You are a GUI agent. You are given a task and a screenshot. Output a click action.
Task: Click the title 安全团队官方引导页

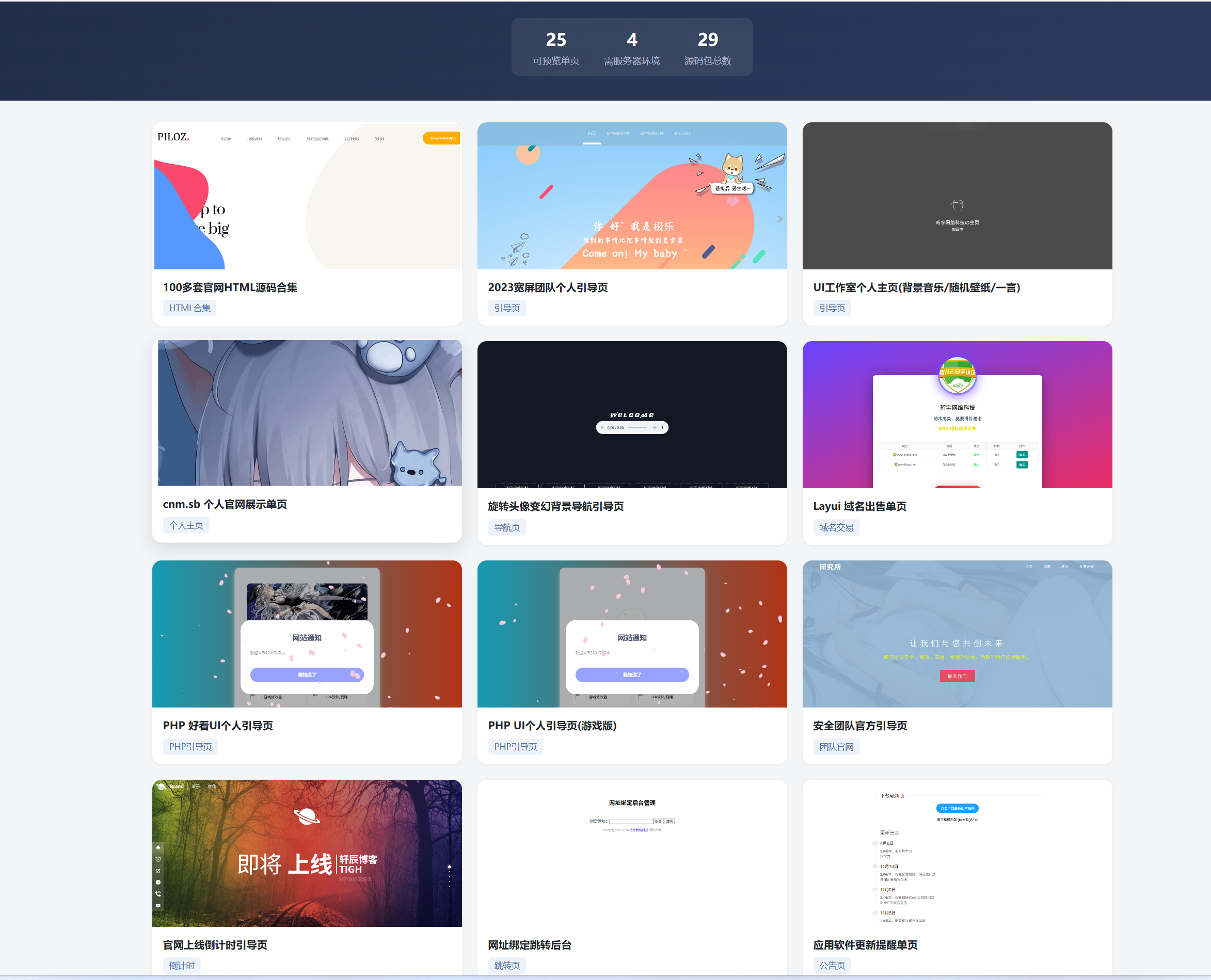[859, 726]
